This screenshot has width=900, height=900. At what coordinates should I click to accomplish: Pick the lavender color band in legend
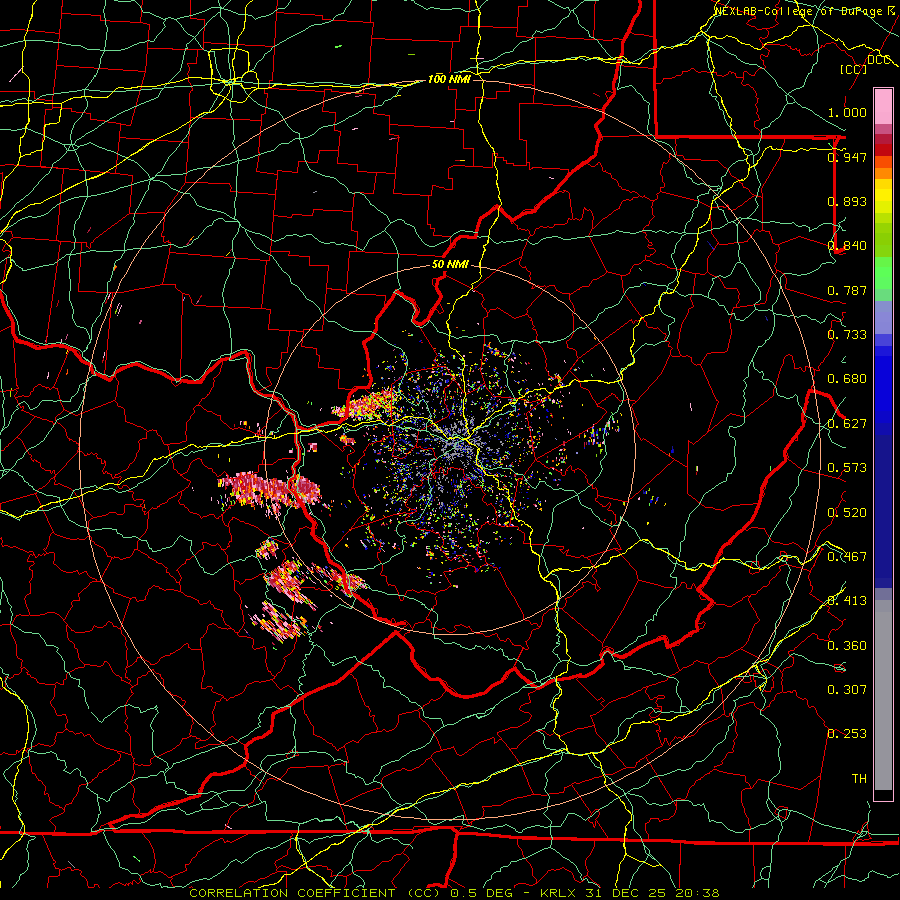click(x=883, y=317)
